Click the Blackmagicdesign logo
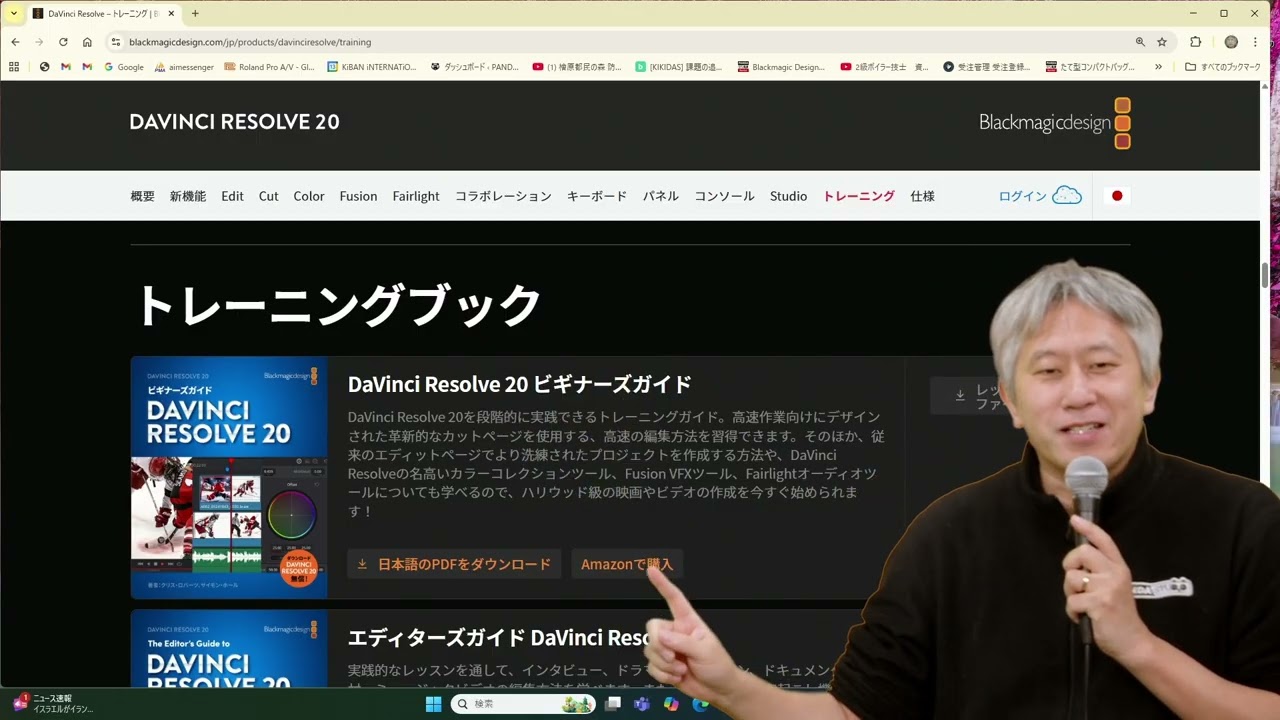1280x720 pixels. [x=1044, y=123]
